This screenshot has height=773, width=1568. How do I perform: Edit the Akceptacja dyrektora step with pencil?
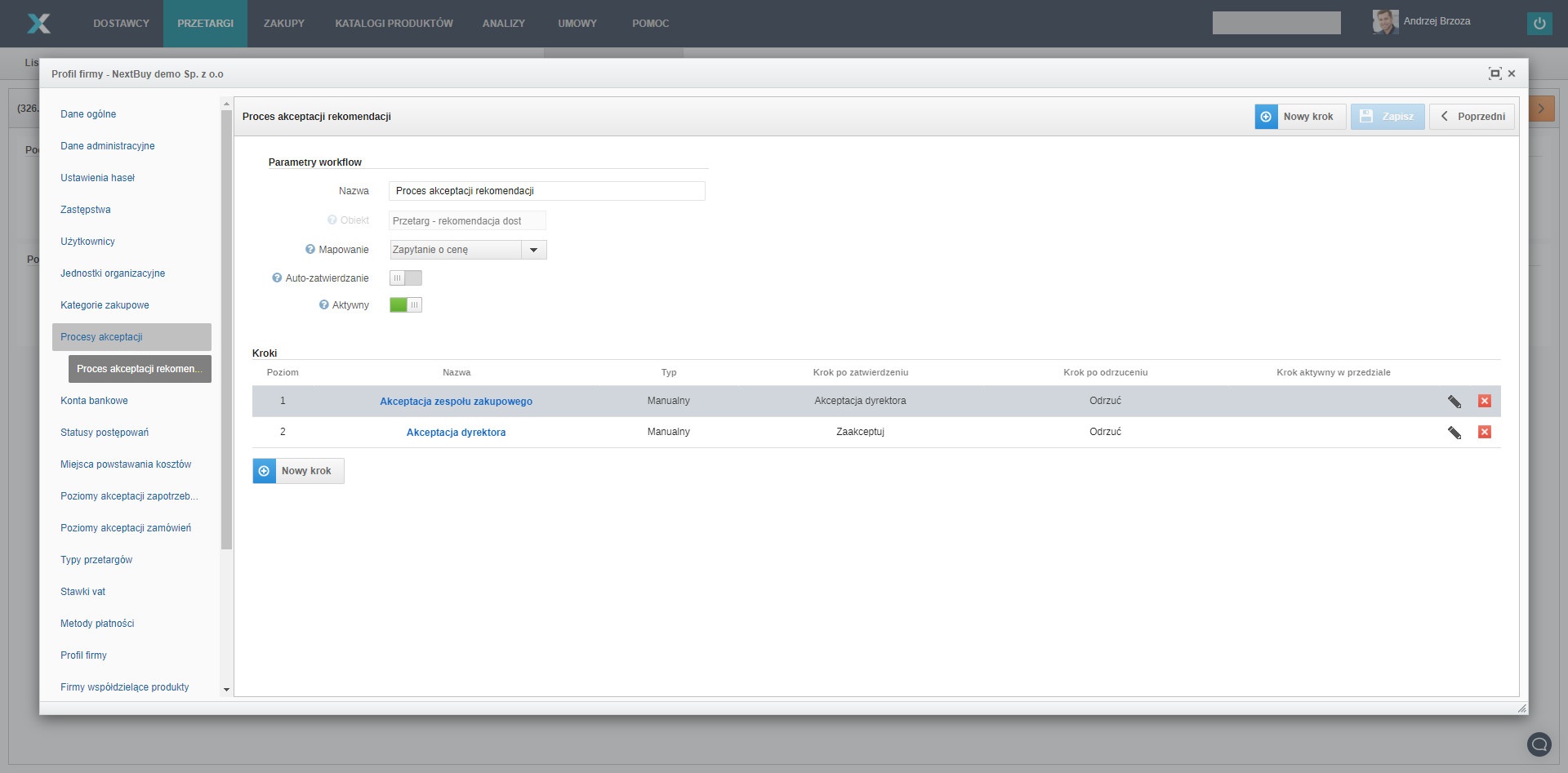(1454, 432)
